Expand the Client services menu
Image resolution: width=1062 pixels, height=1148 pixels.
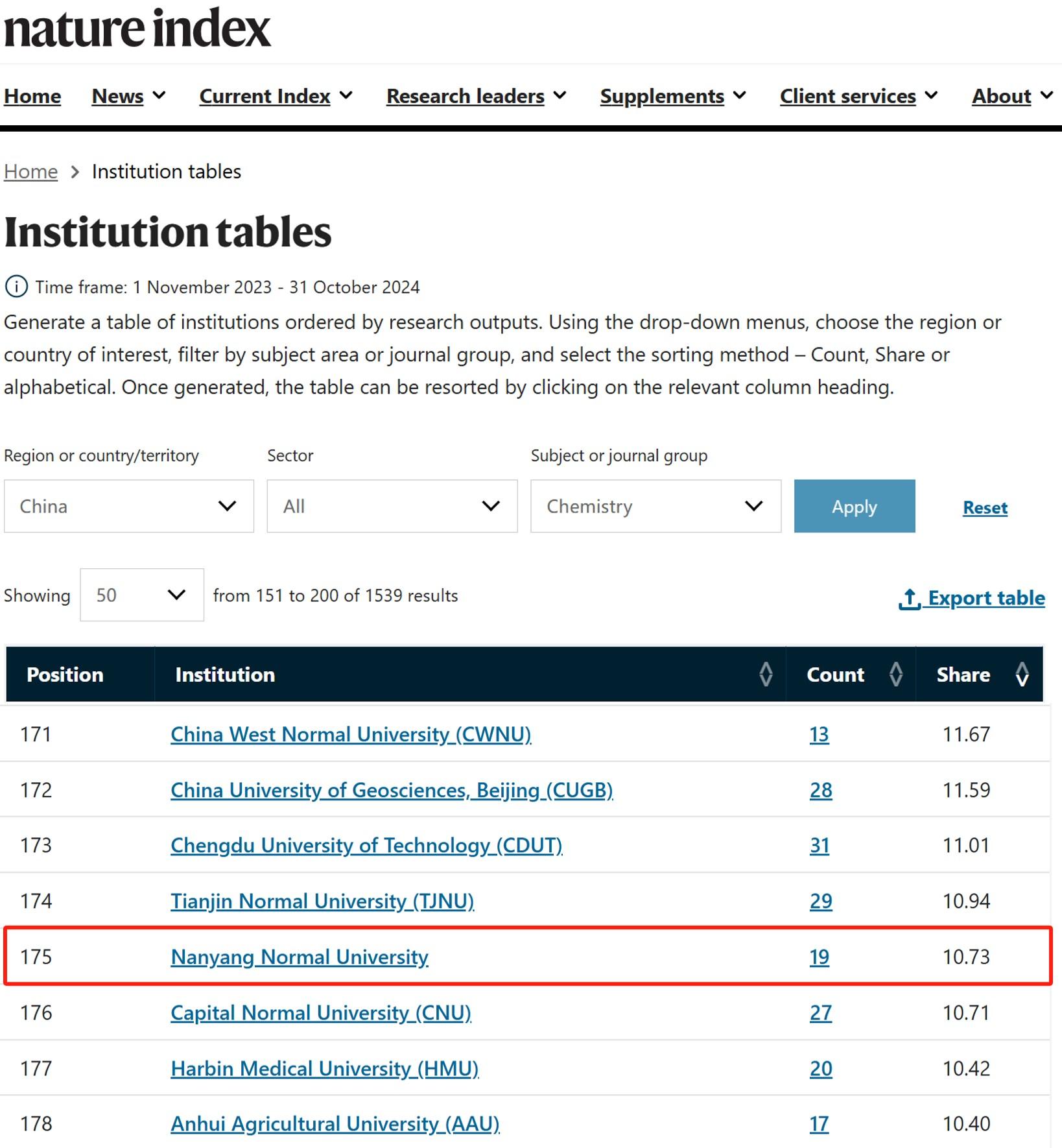coord(858,96)
